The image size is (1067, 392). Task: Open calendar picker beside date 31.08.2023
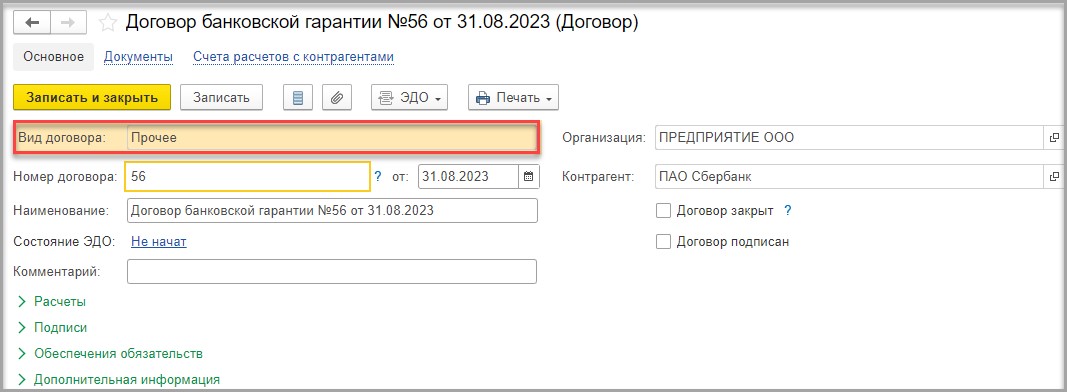528,177
